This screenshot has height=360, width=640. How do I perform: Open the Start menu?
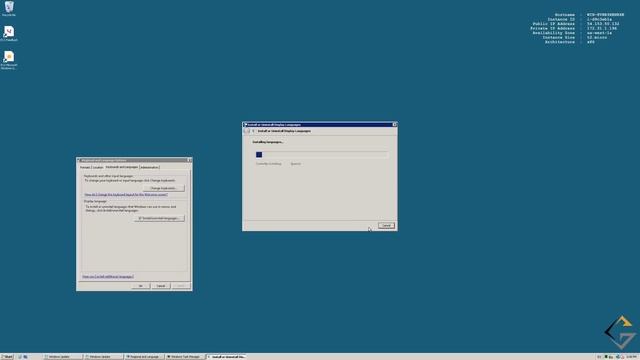click(7, 357)
